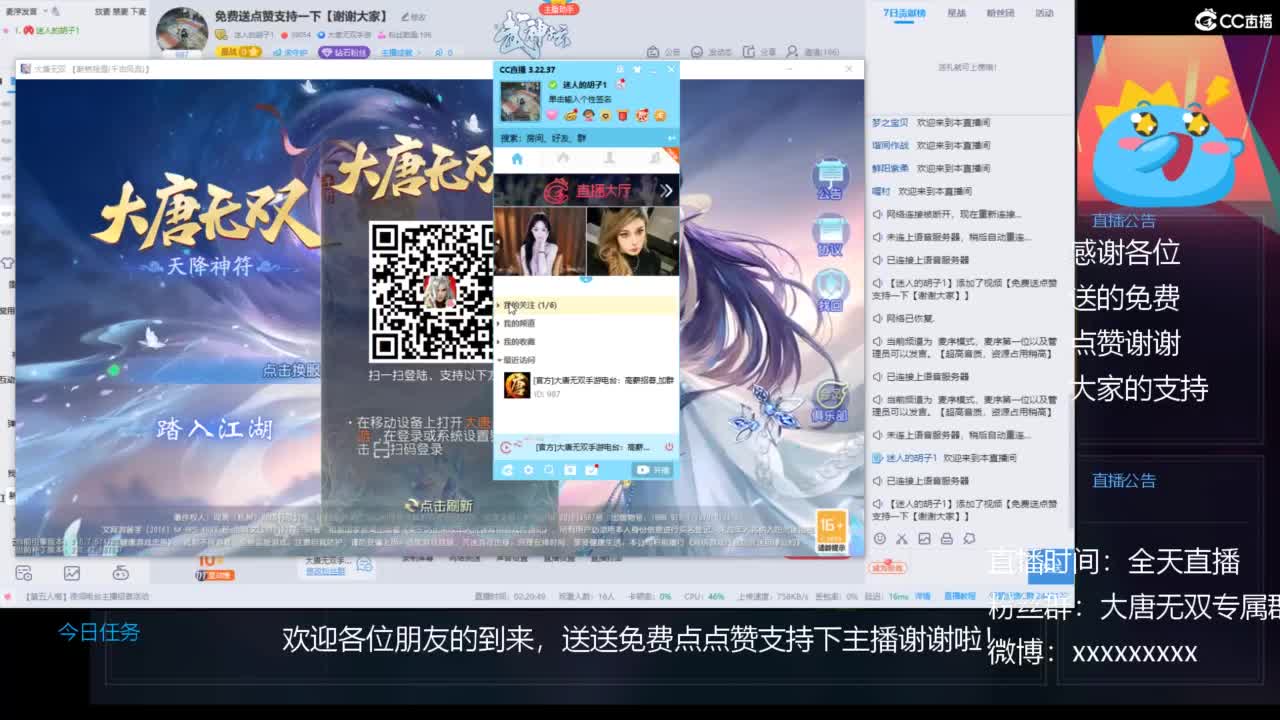The width and height of the screenshot is (1280, 720).
Task: Click the 点击换服 link
Action: (291, 370)
